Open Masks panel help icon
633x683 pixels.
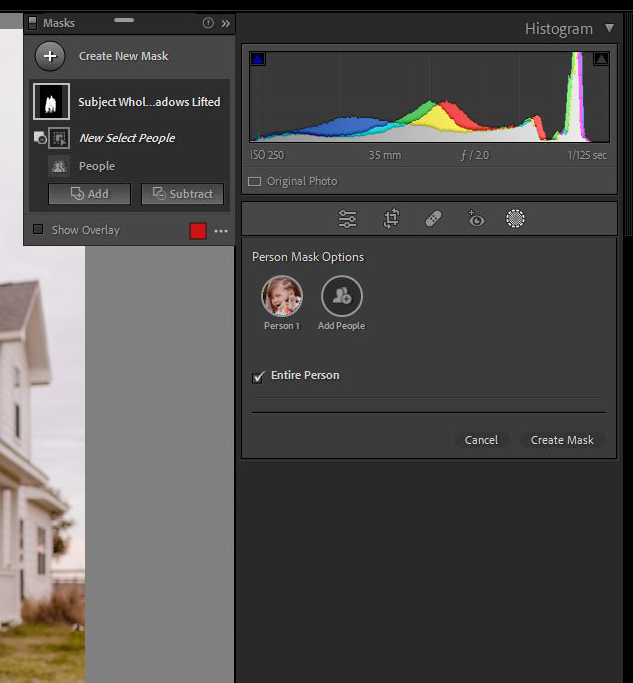coord(208,23)
